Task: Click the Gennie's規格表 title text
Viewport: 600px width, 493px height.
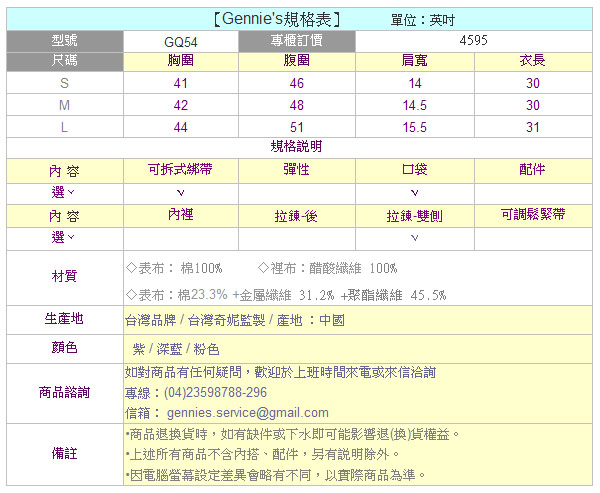Action: [276, 19]
